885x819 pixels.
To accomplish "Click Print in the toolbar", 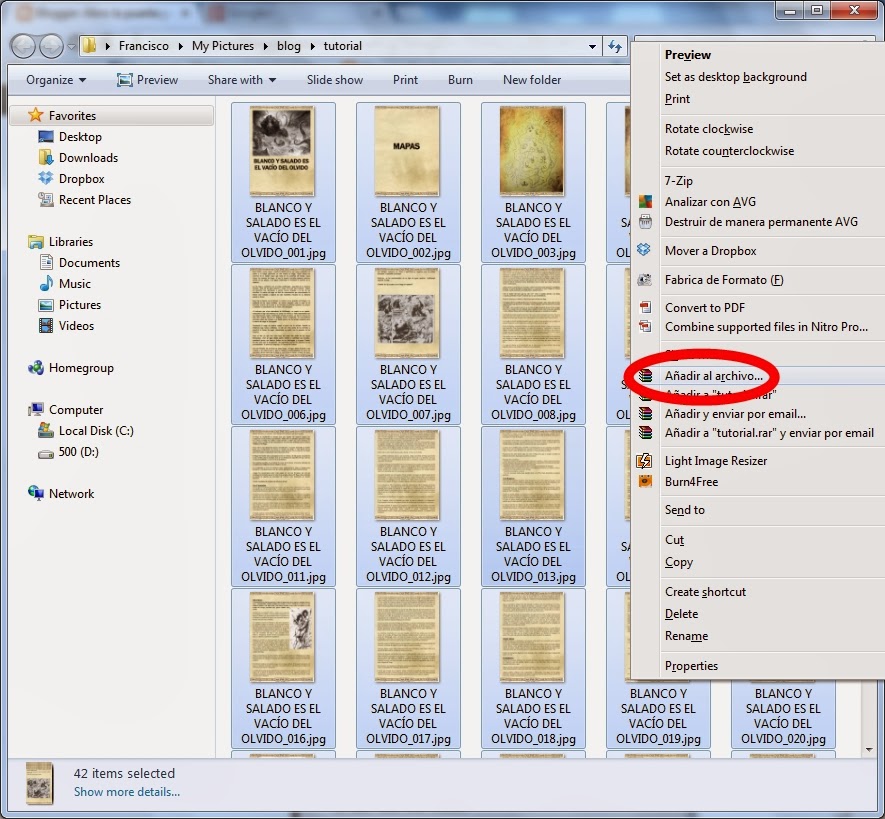I will pos(405,80).
